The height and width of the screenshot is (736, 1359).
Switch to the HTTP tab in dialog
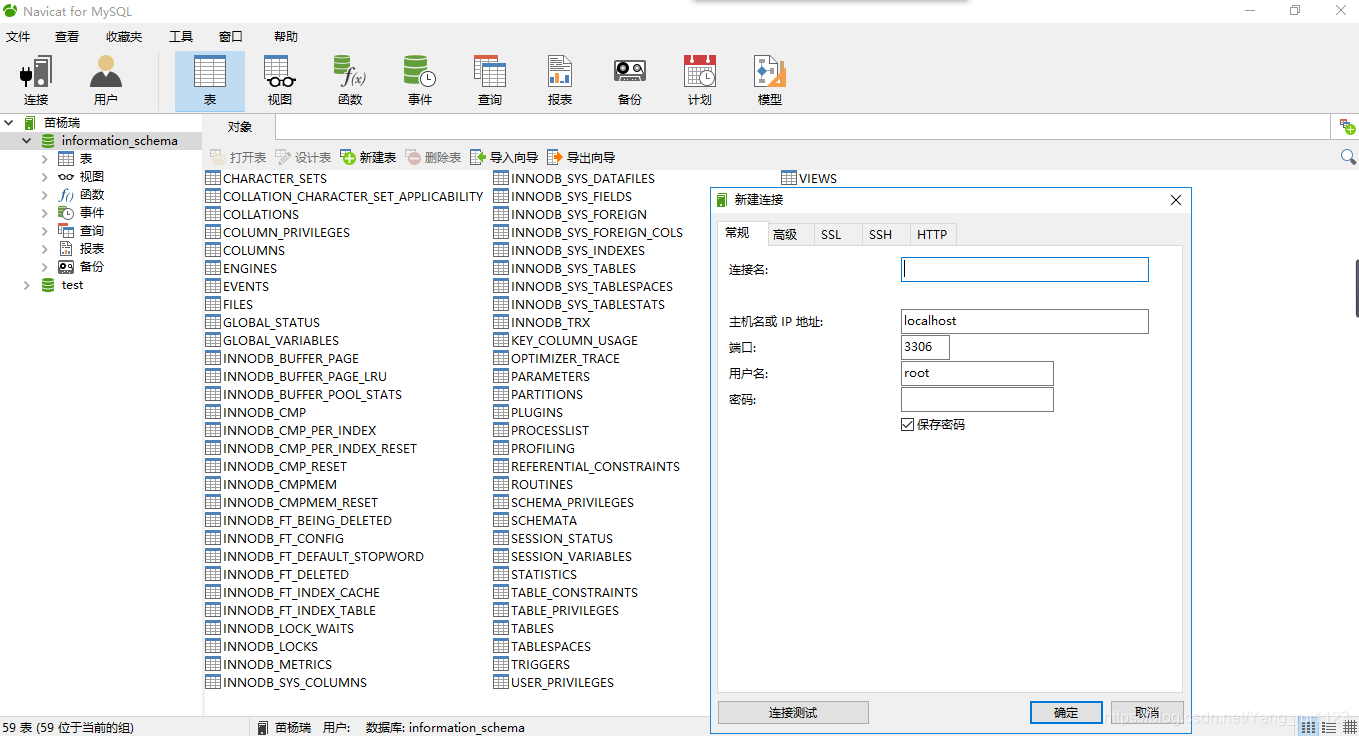(932, 235)
